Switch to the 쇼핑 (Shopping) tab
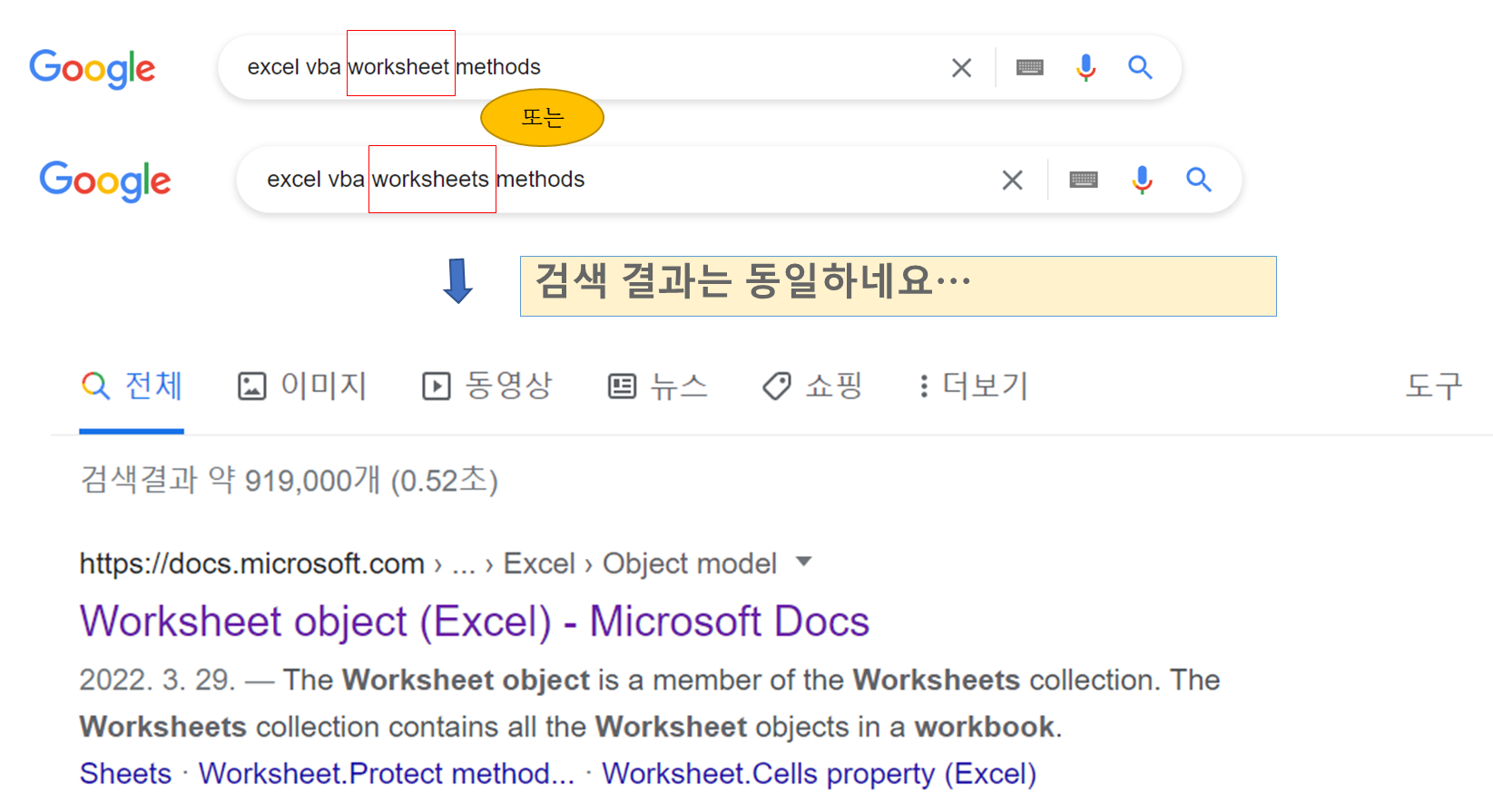Screen dimensions: 1493x812 [x=811, y=386]
